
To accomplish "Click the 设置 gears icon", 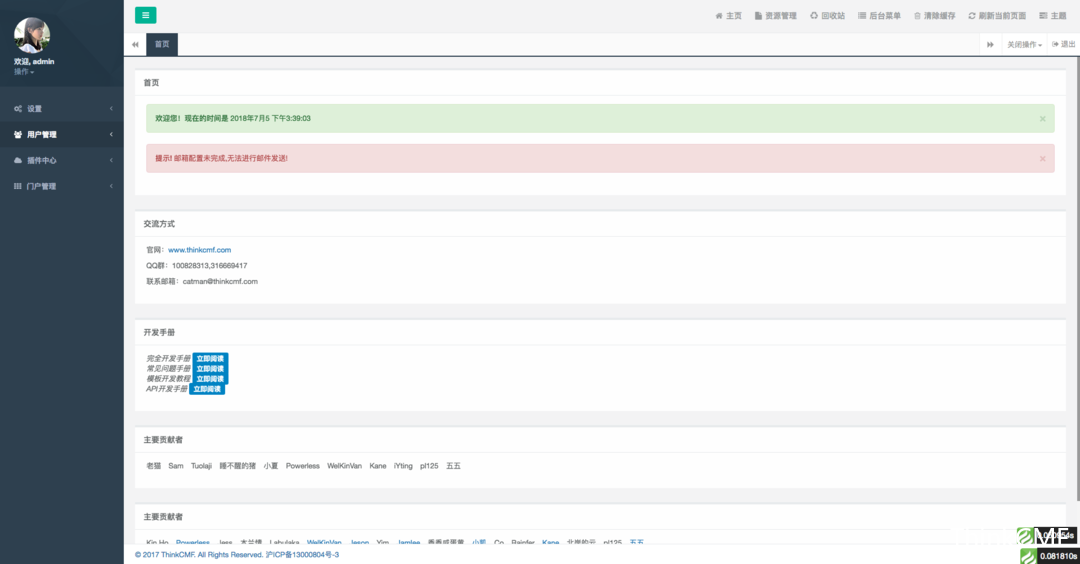I will pyautogui.click(x=18, y=109).
